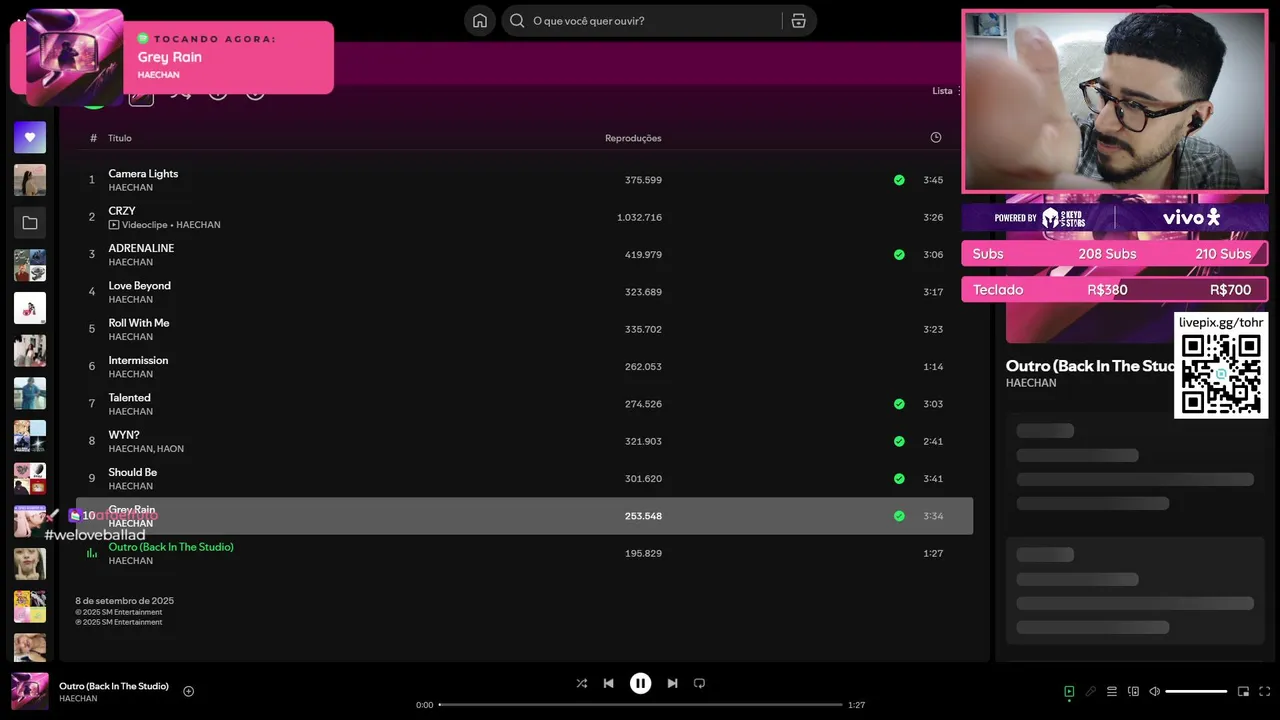Select the CRZY track title
The image size is (1280, 720).
click(x=122, y=211)
